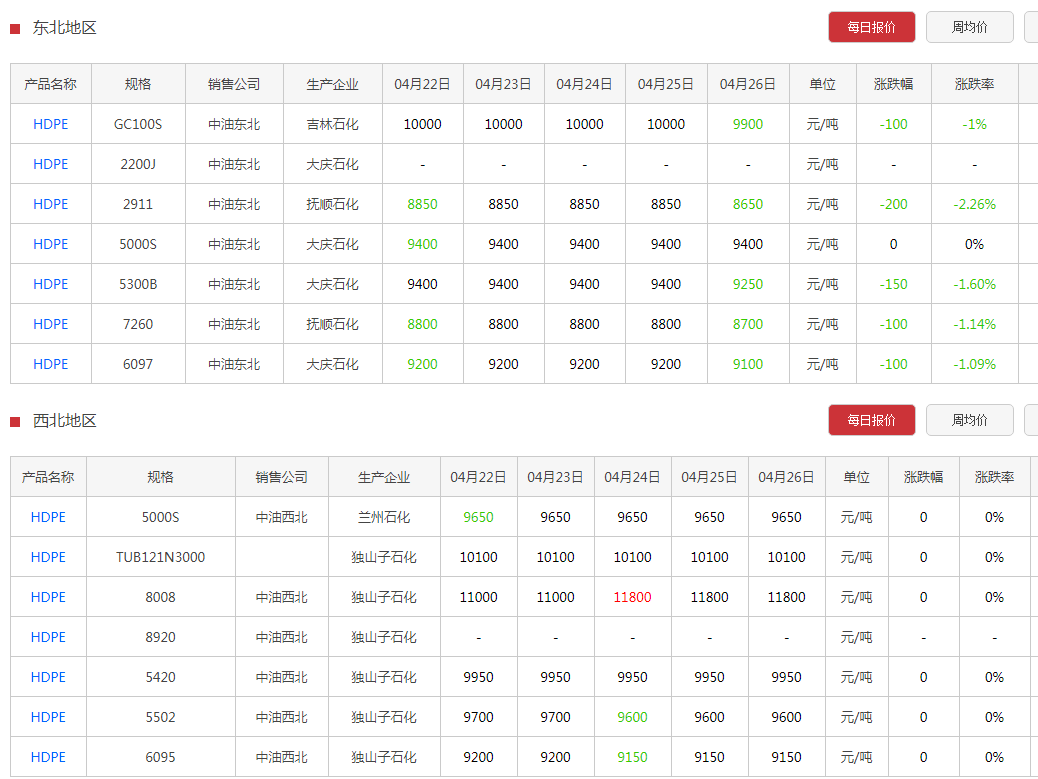This screenshot has width=1038, height=779.
Task: Open HDPE link for 2200J row
Action: point(50,164)
